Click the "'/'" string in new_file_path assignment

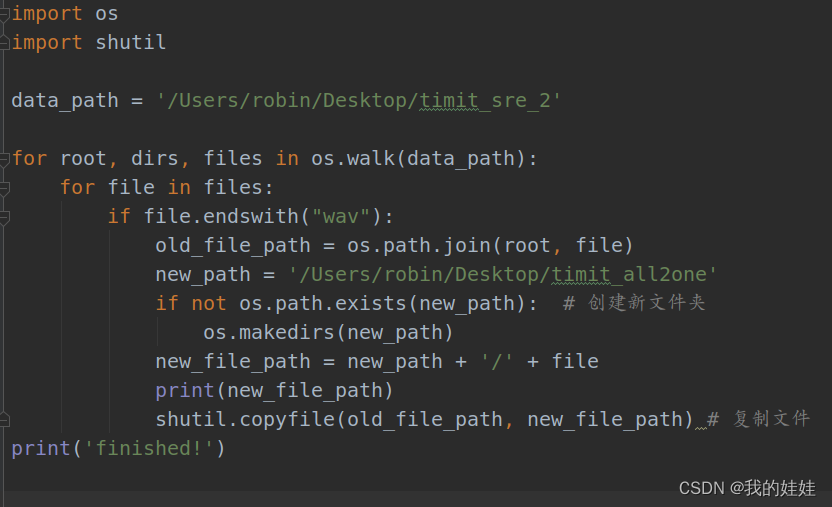click(x=497, y=362)
